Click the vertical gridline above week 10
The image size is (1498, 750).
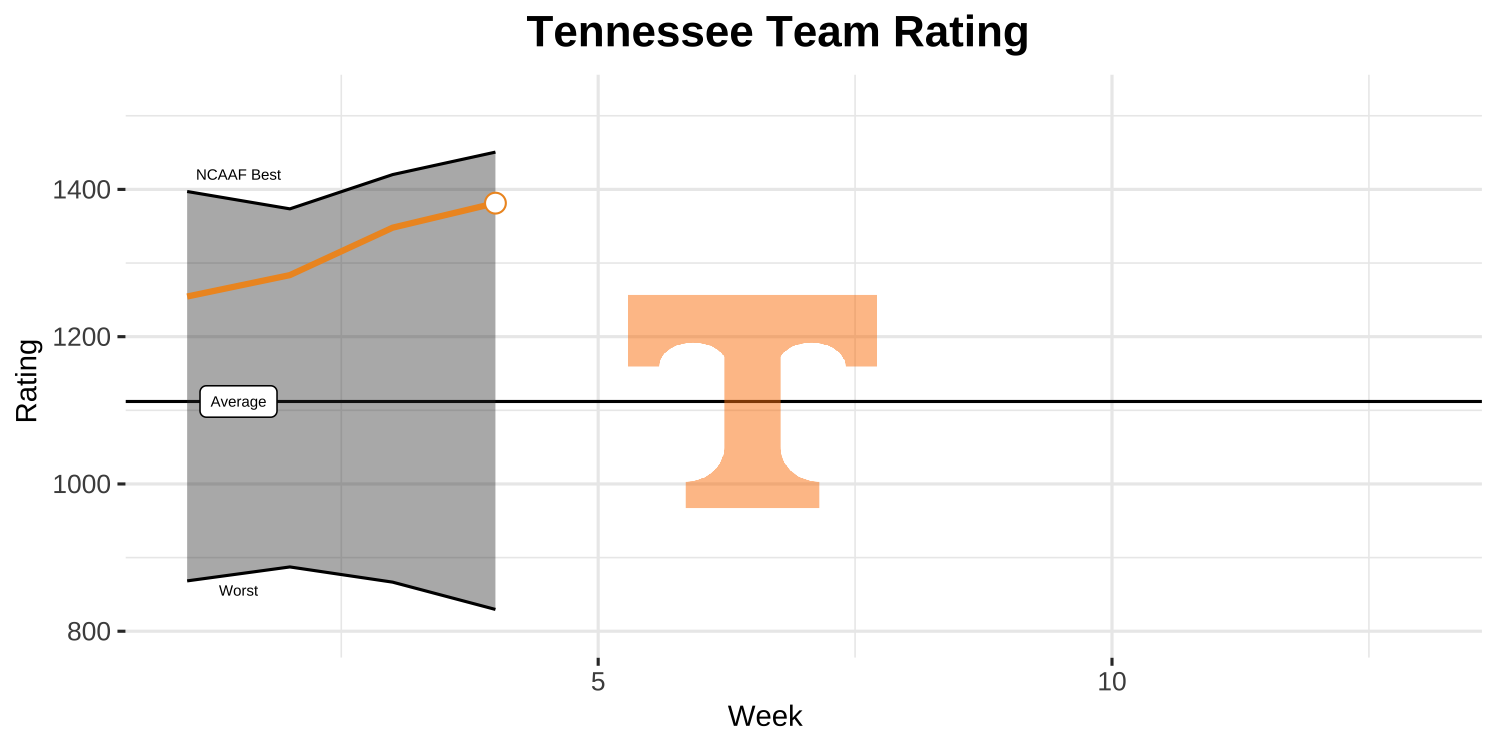[x=1112, y=250]
